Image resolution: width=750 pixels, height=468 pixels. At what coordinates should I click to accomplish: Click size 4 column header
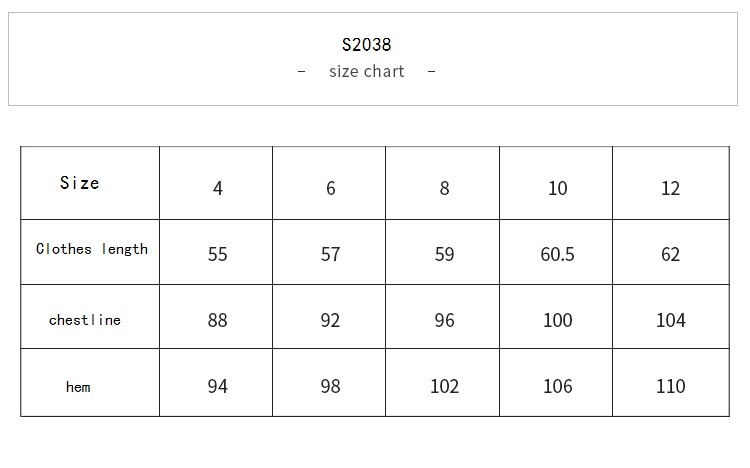(x=218, y=188)
